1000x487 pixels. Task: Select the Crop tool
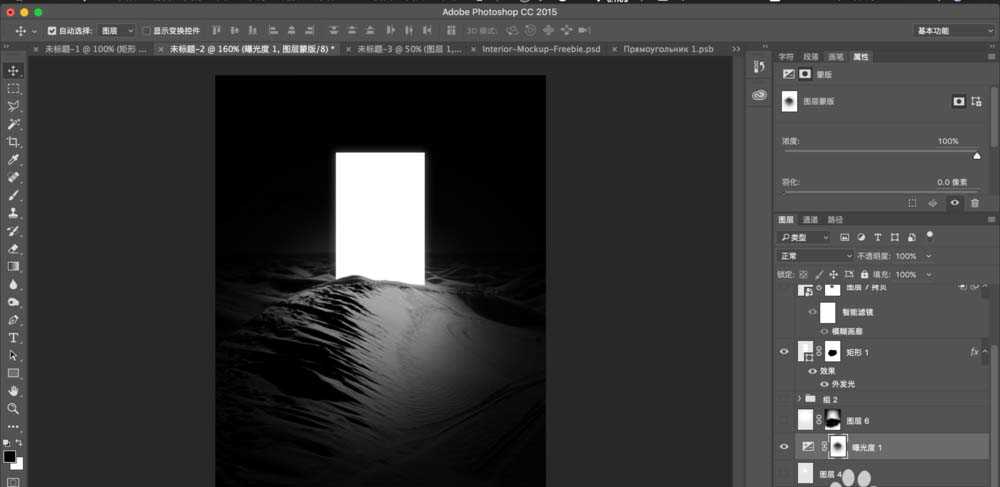14,142
